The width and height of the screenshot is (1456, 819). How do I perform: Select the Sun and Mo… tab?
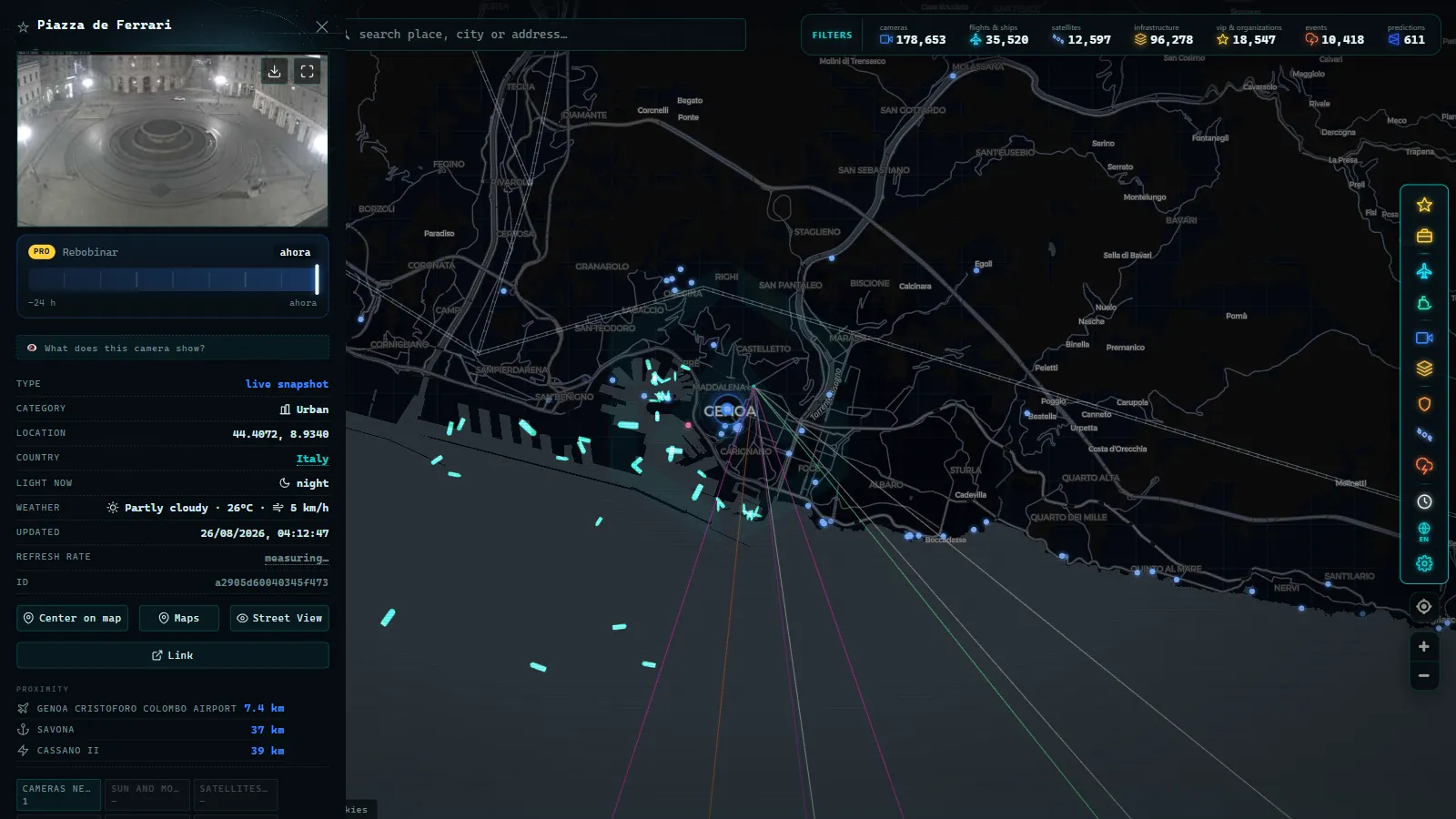[147, 794]
